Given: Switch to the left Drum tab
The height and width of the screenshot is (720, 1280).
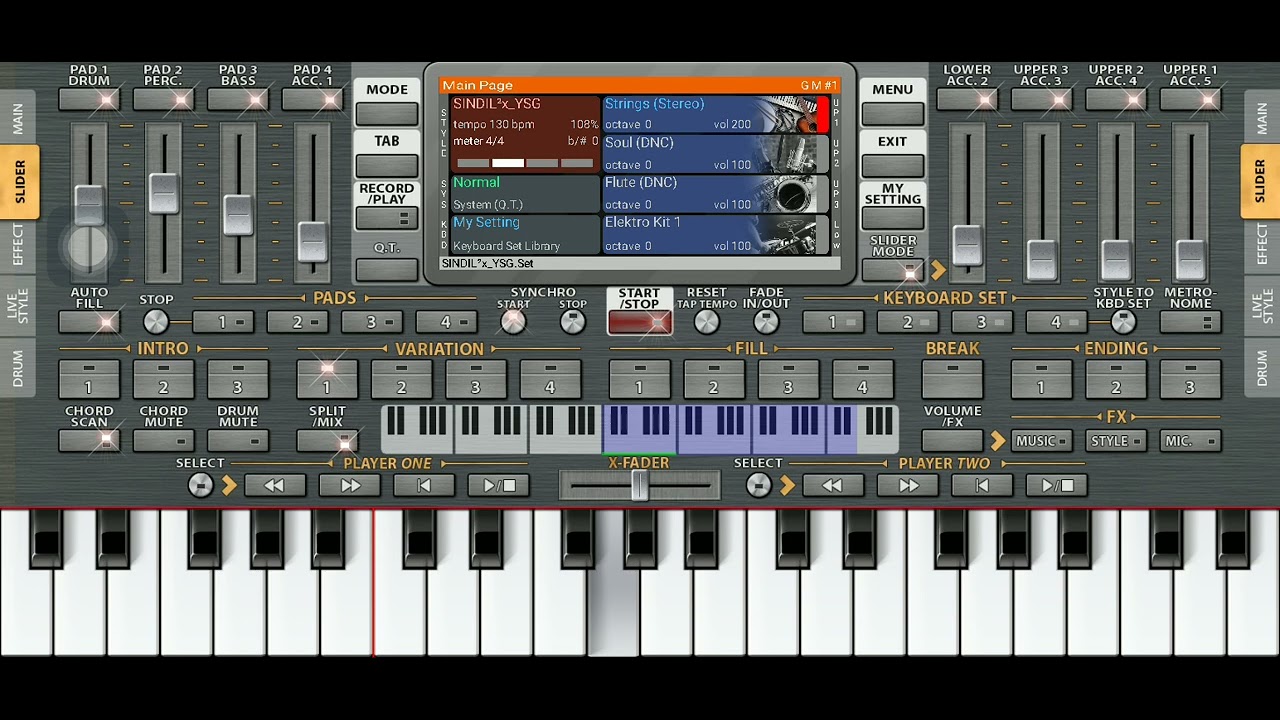Looking at the screenshot, I should click(x=18, y=368).
